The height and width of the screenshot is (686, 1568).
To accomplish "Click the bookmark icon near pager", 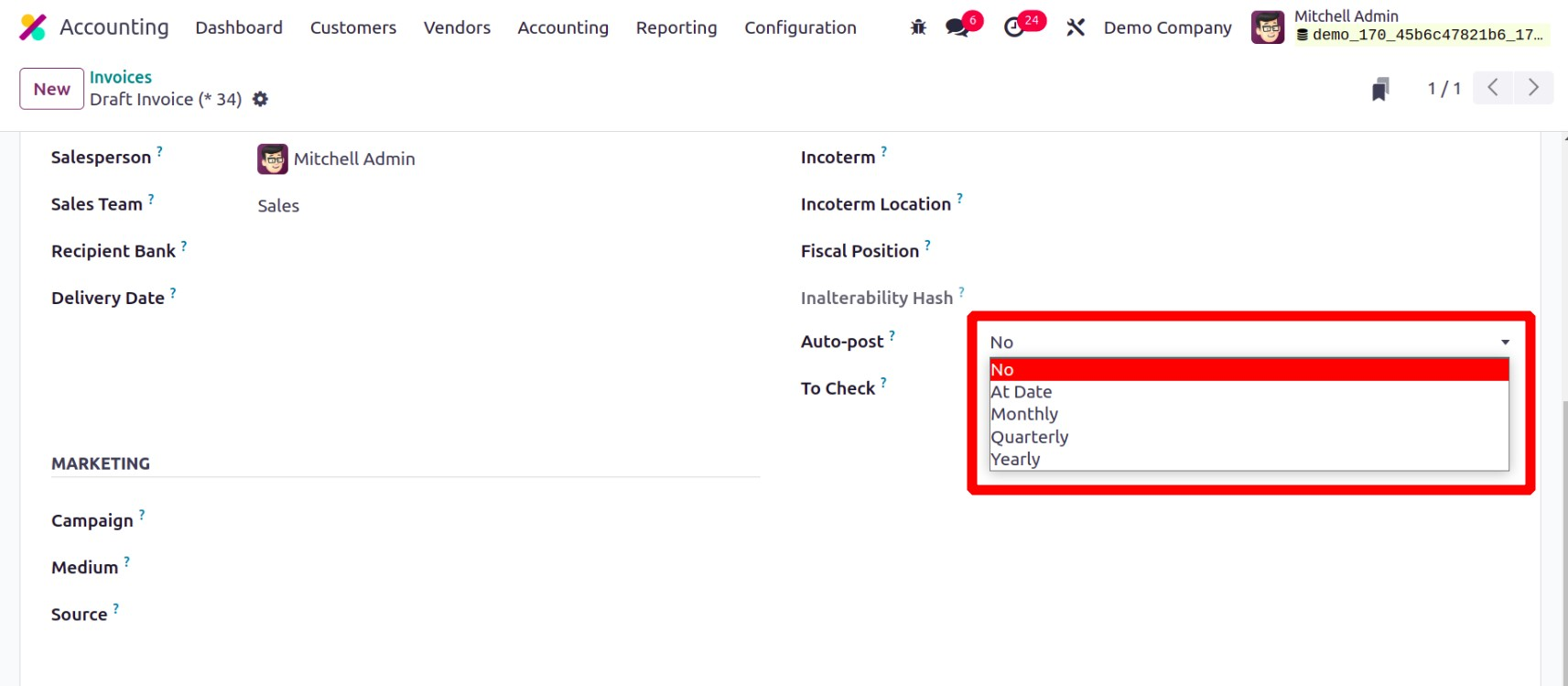I will pos(1380,89).
